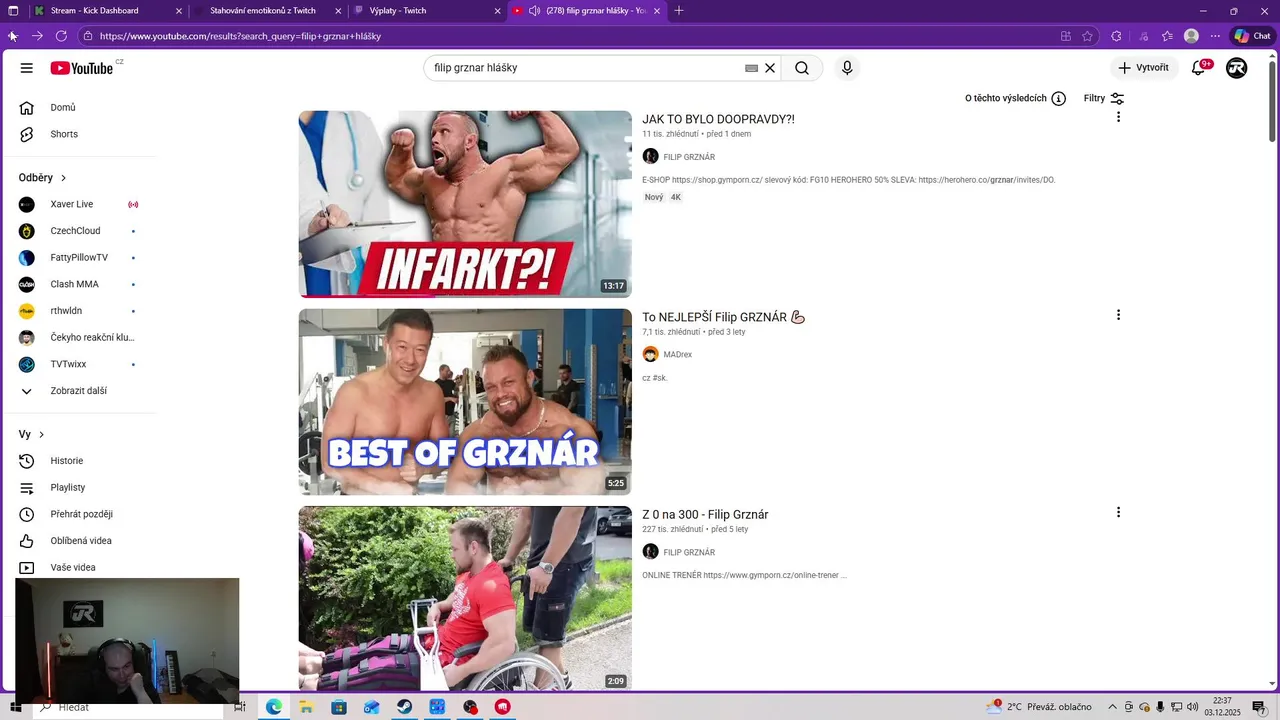Open the FattyPillowTV subscription
Image resolution: width=1280 pixels, height=720 pixels.
(x=80, y=258)
